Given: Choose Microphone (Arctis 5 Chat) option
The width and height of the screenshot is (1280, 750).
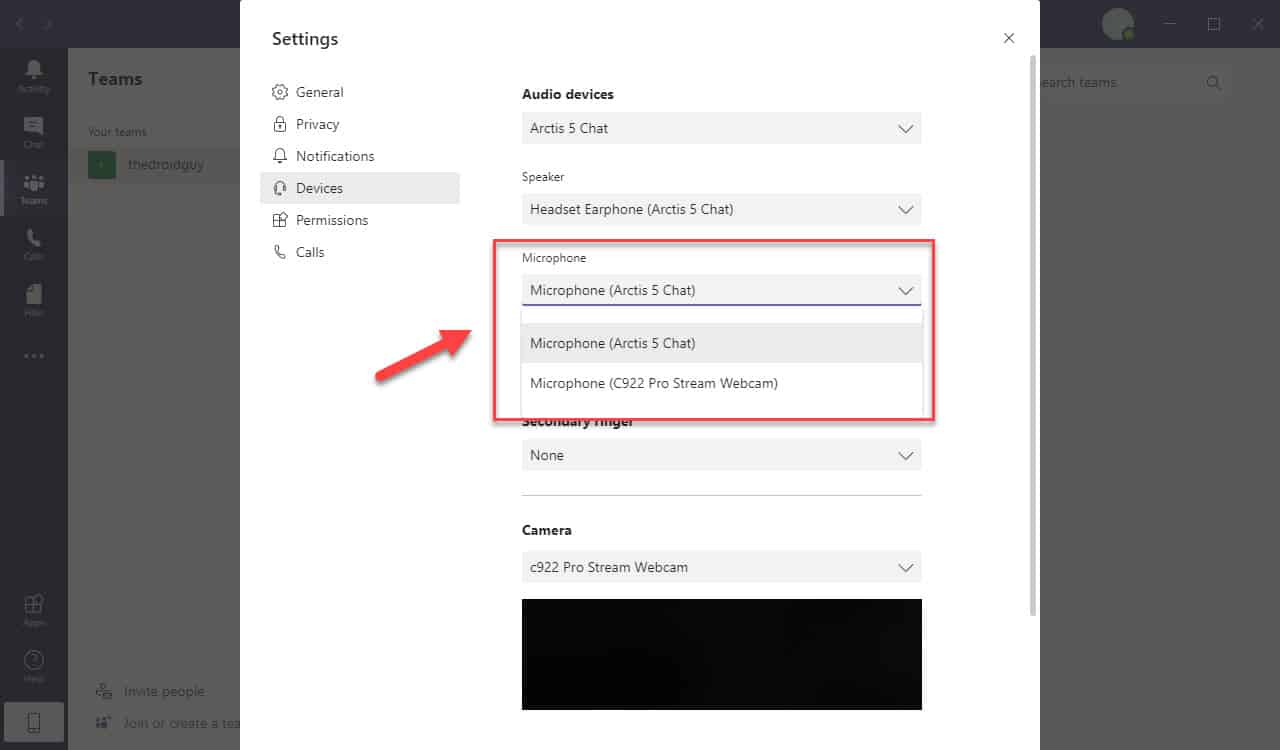Looking at the screenshot, I should pyautogui.click(x=721, y=343).
